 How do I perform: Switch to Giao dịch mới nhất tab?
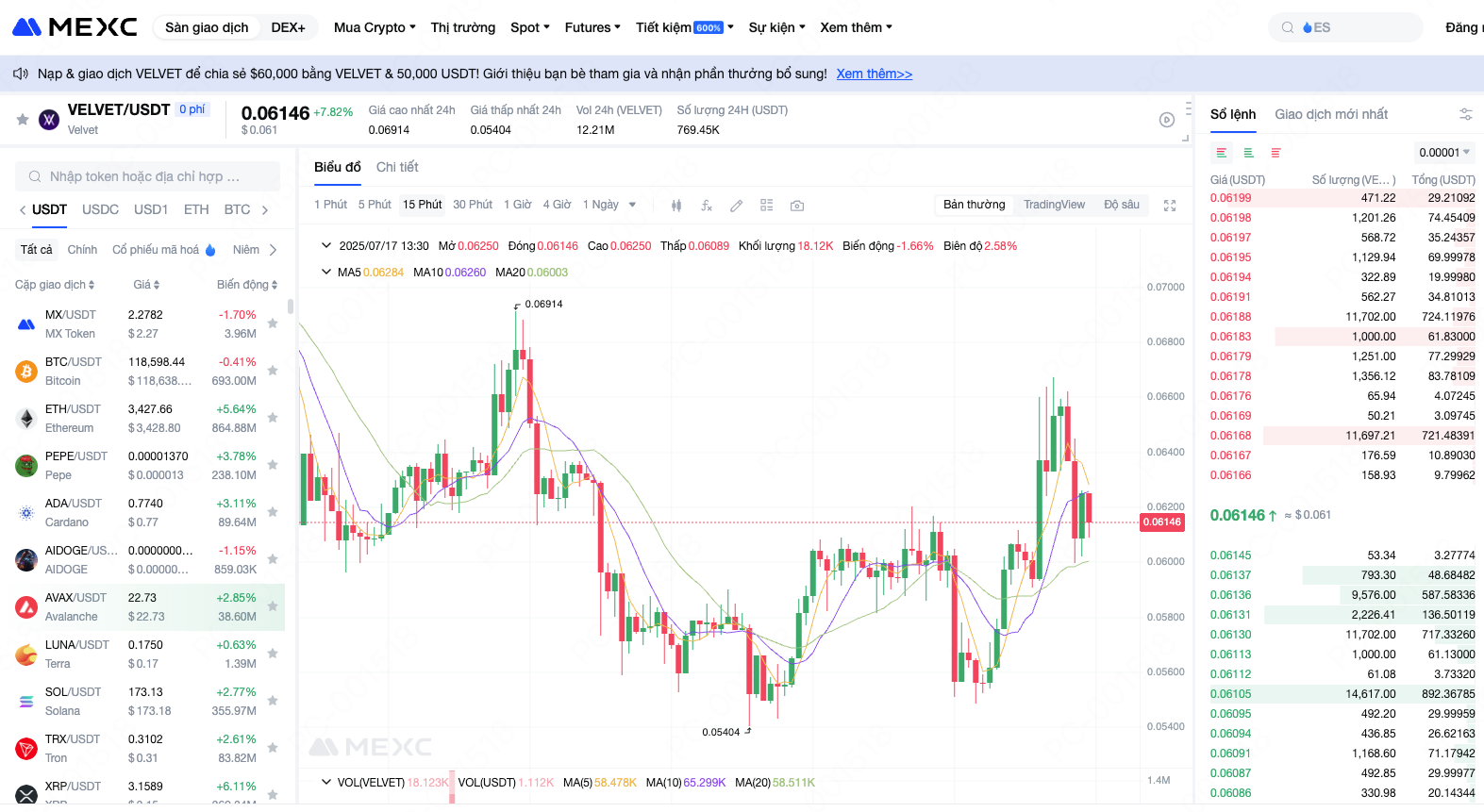coord(1331,114)
